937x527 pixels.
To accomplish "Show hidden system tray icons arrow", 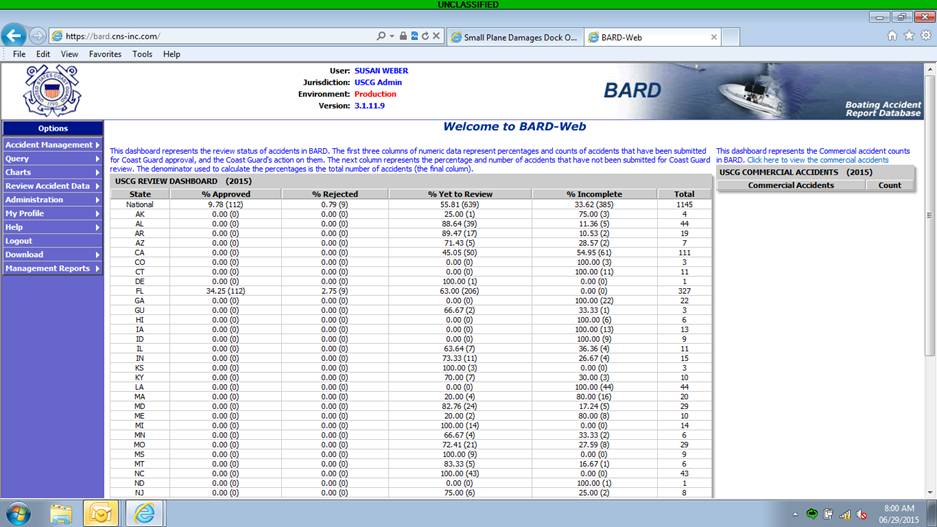I will (792, 514).
